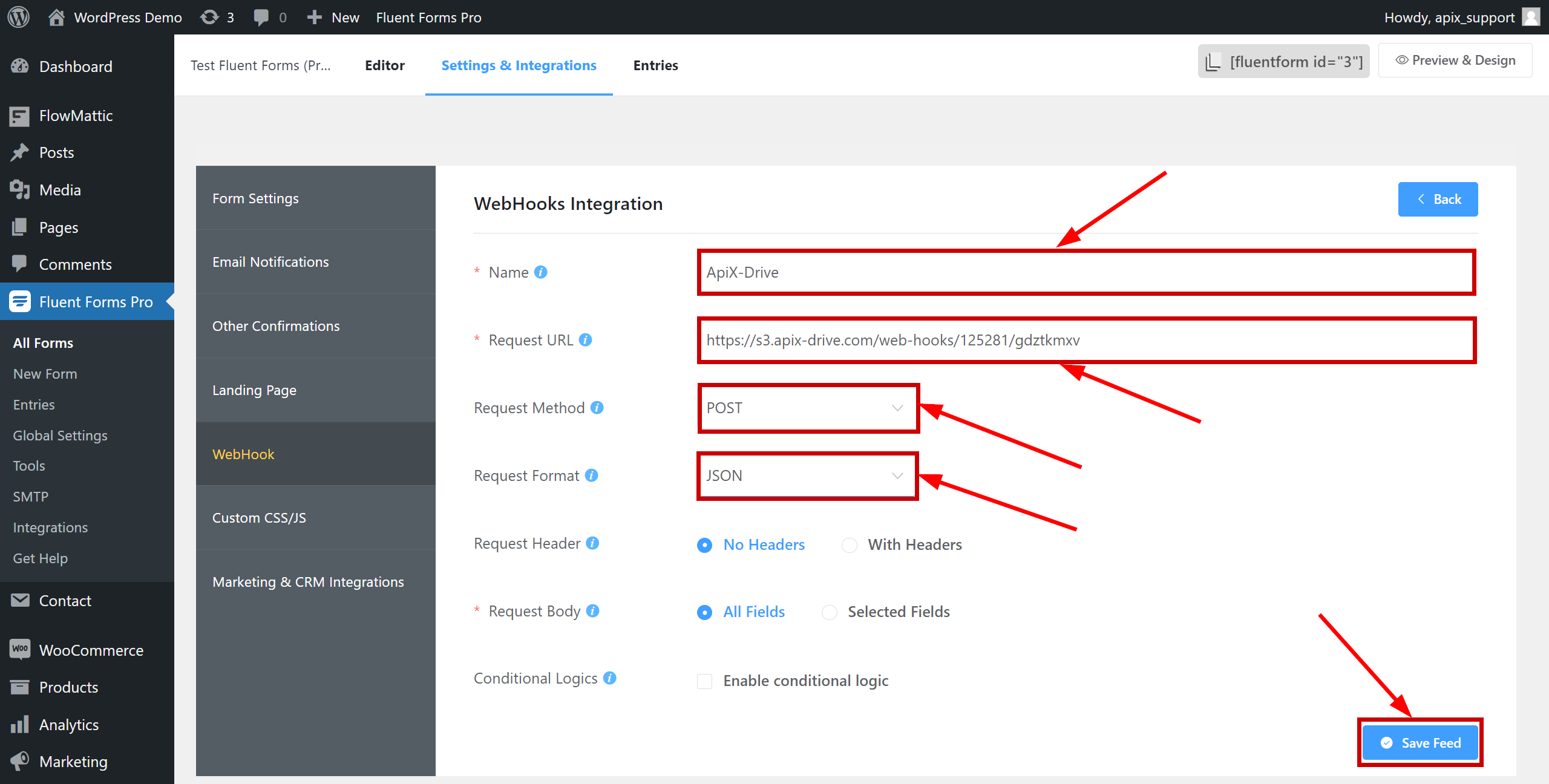Open the Integrations submenu link

(x=50, y=528)
